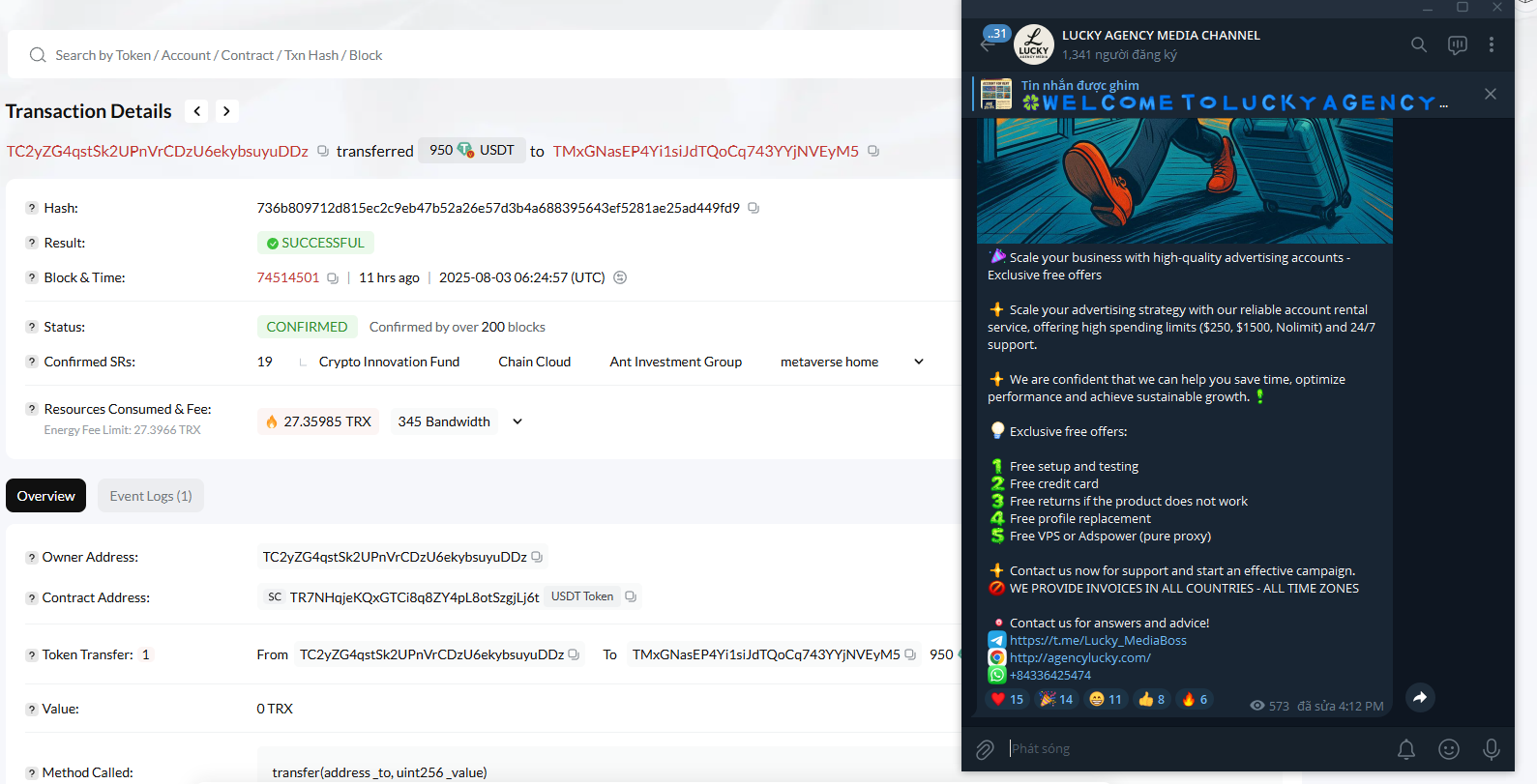Viewport: 1537px width, 784px height.
Task: Open the emoji picker in Telegram
Action: click(1449, 749)
